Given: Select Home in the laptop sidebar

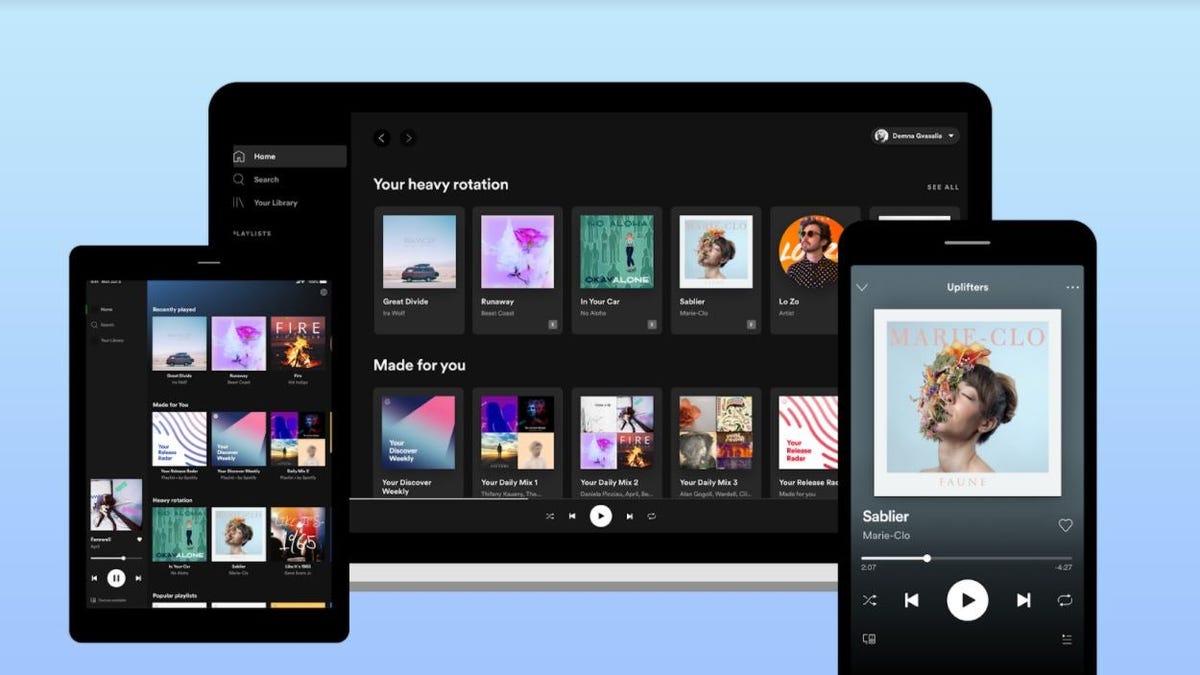Looking at the screenshot, I should 290,156.
